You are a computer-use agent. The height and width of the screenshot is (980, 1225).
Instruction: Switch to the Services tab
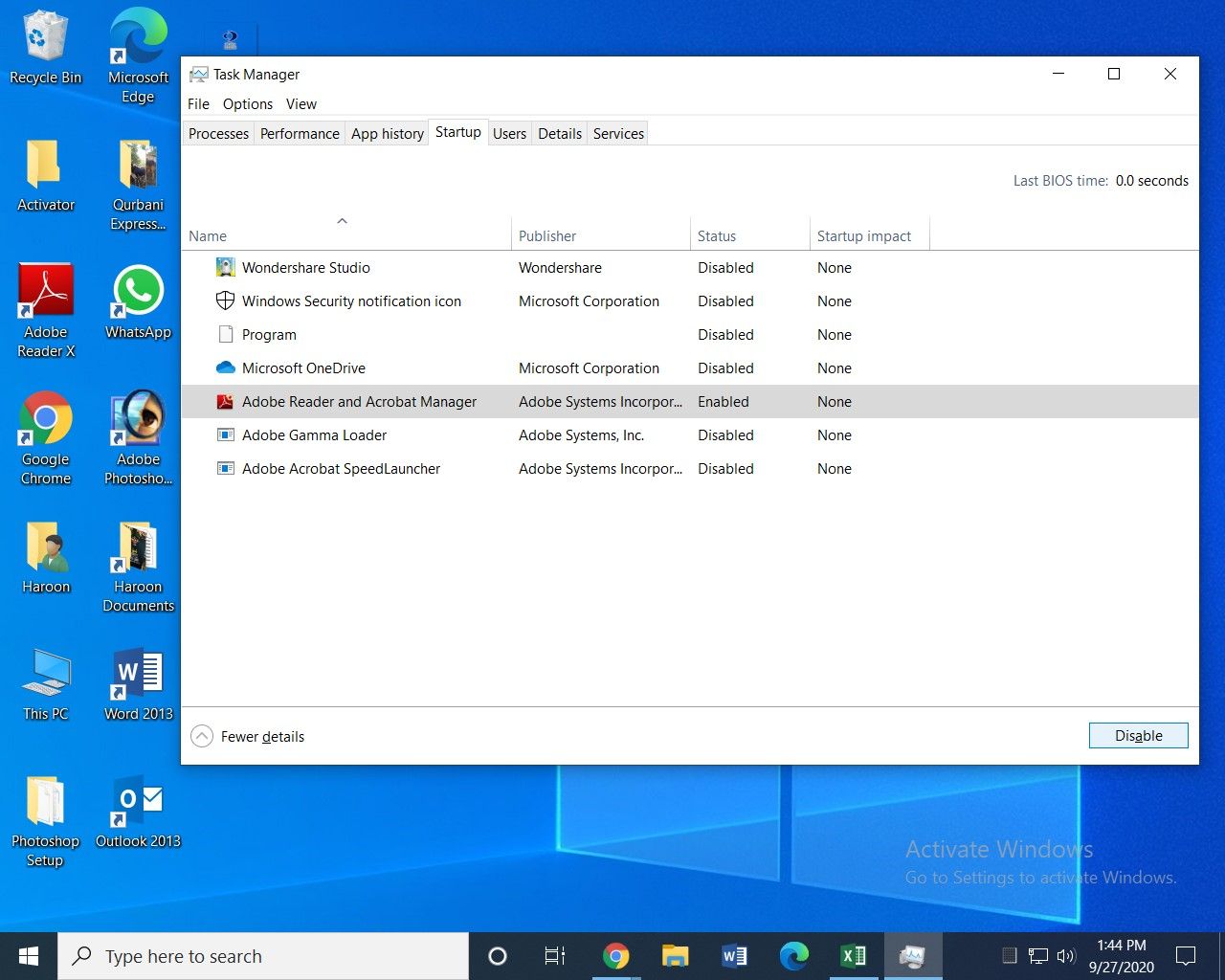pos(618,134)
